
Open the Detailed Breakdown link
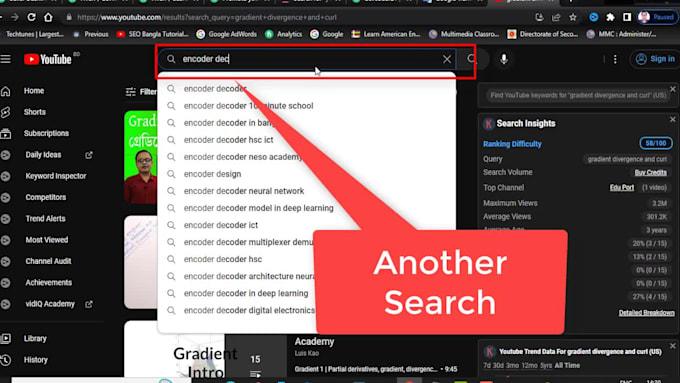click(x=646, y=313)
